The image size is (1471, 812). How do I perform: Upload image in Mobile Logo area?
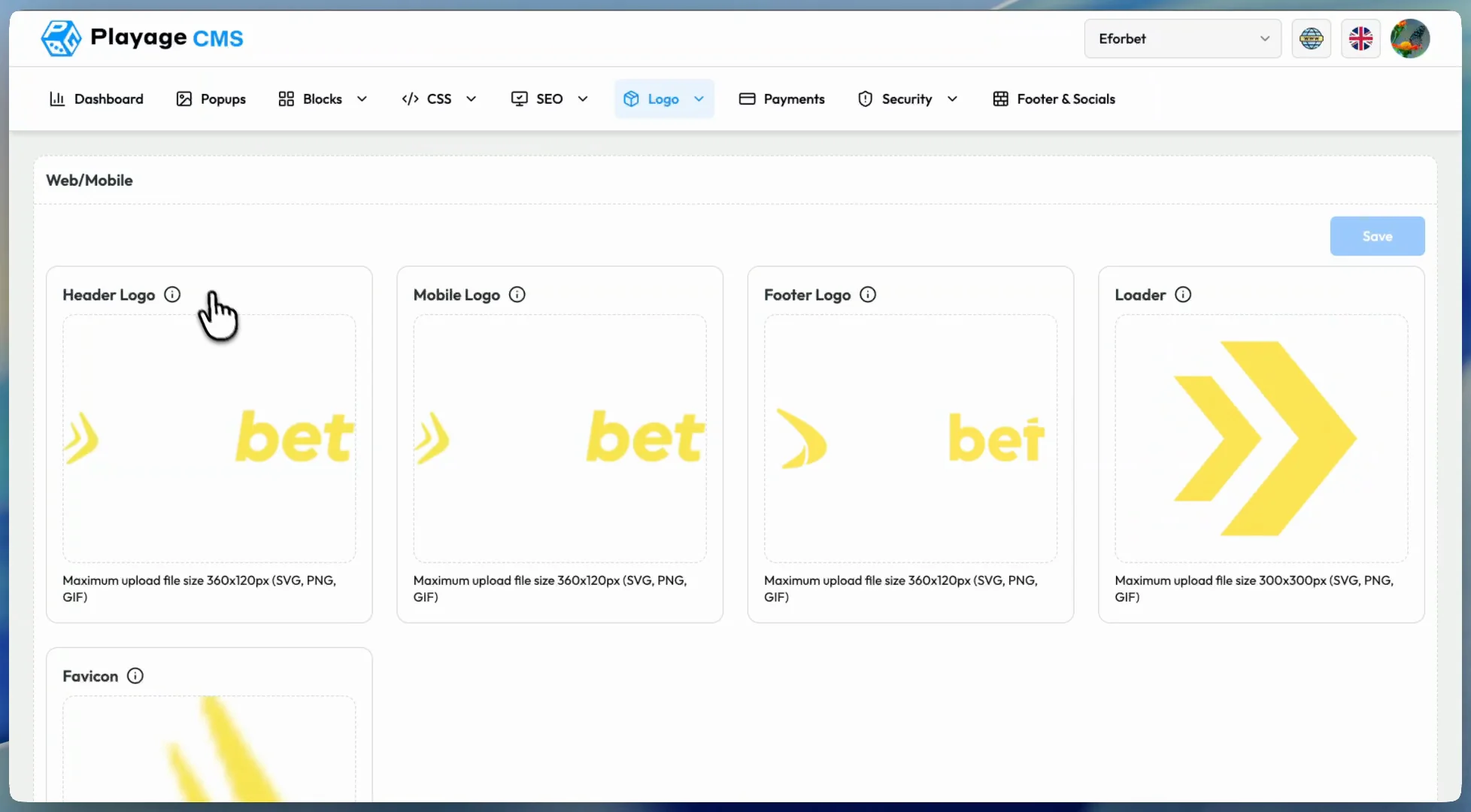(x=560, y=438)
